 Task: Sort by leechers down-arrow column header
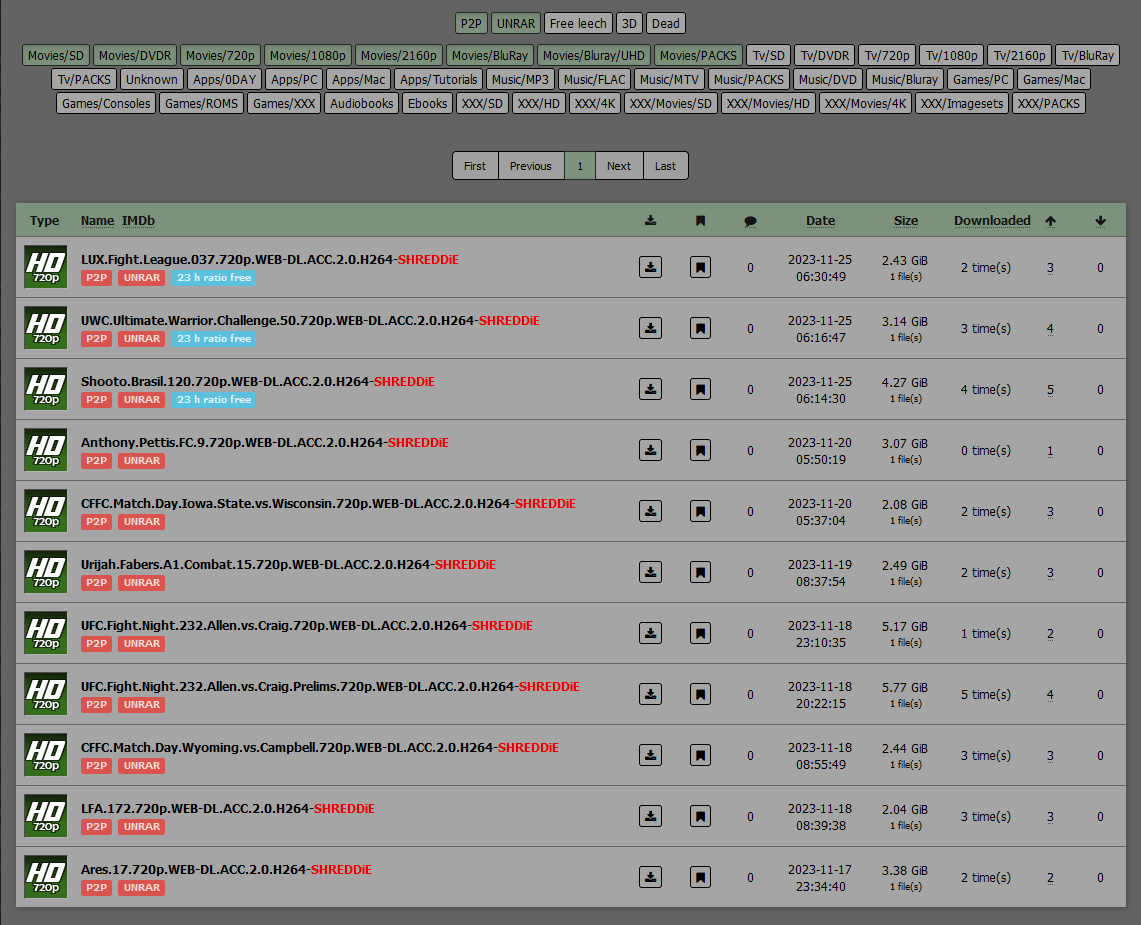[x=1100, y=221]
